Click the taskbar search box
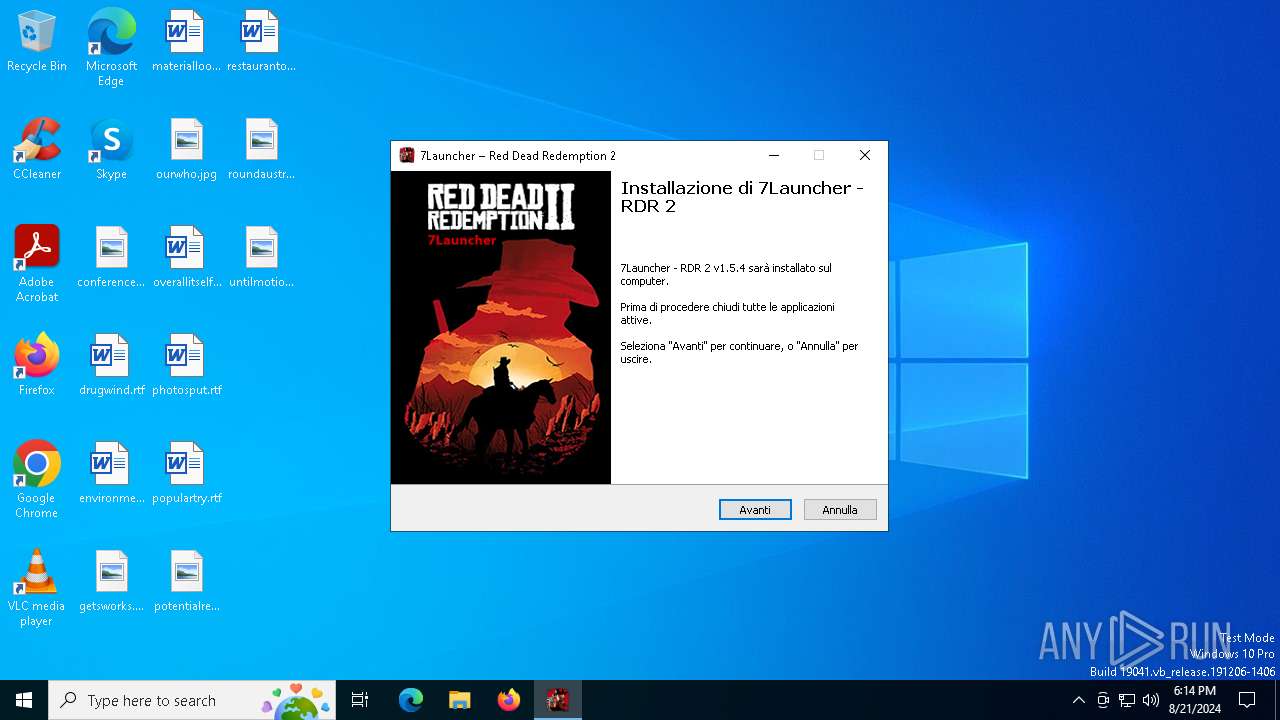1280x720 pixels. click(192, 700)
